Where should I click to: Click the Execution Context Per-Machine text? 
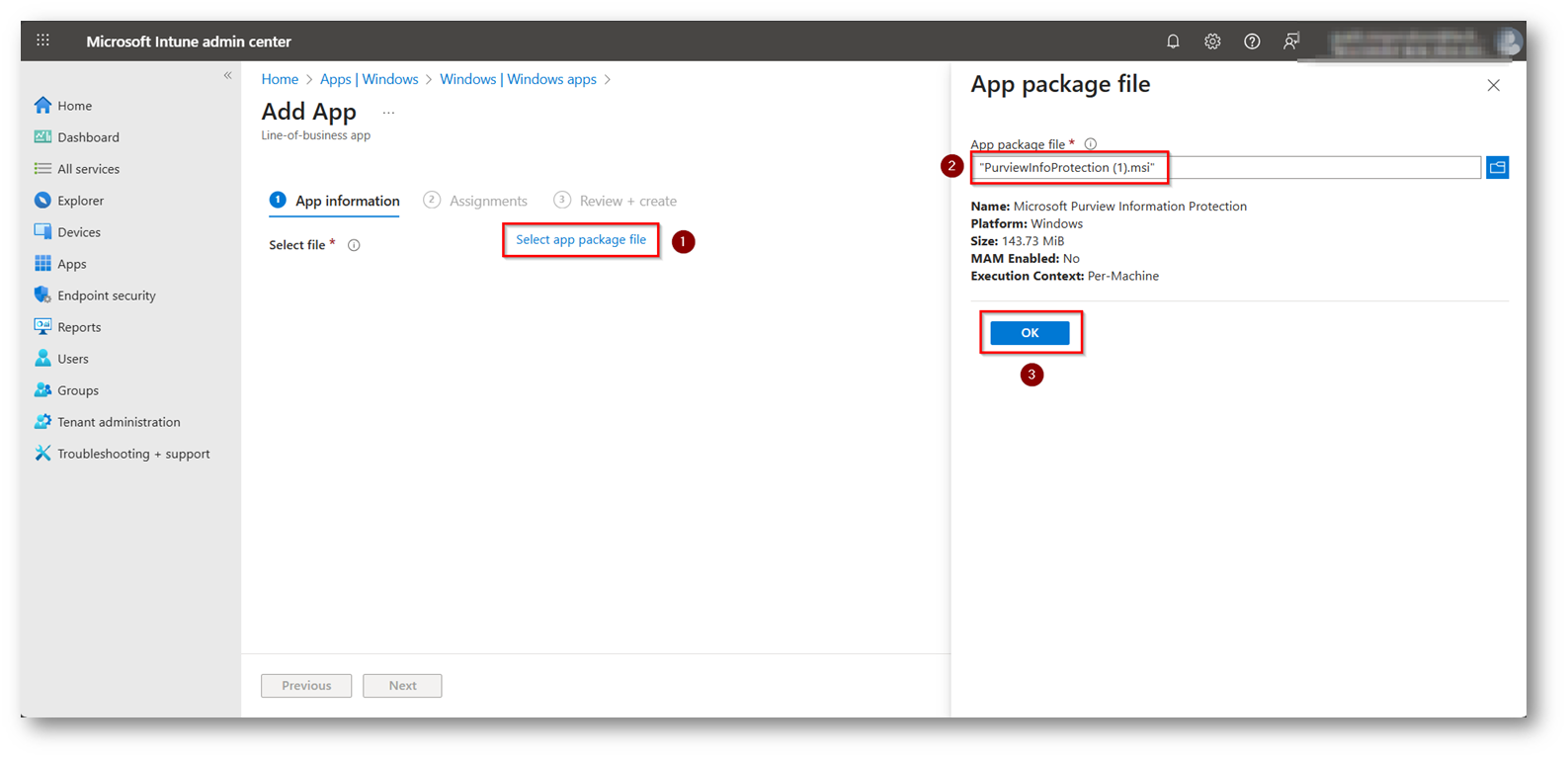pos(1065,276)
